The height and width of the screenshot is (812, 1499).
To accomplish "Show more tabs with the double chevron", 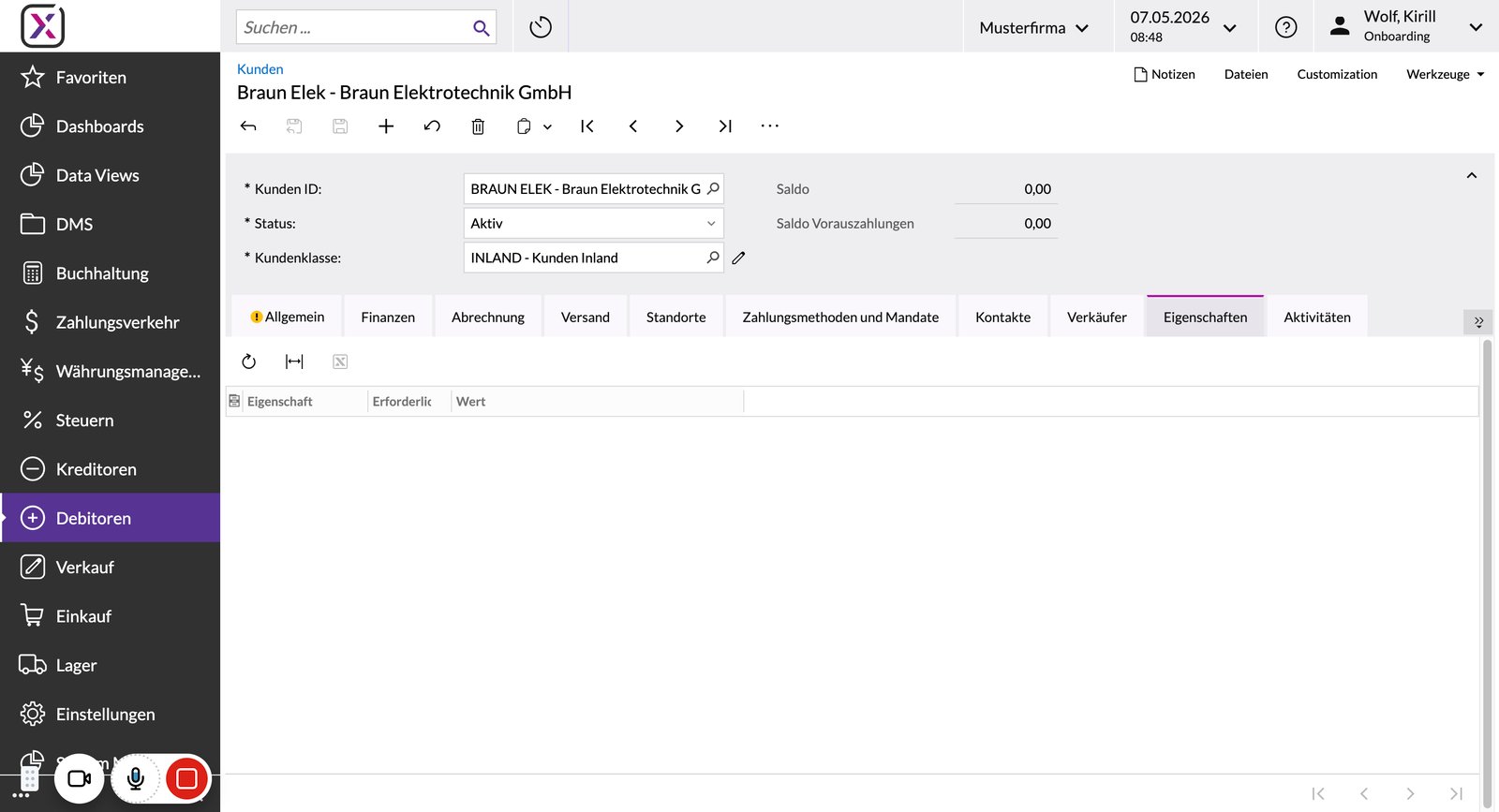I will tap(1478, 321).
